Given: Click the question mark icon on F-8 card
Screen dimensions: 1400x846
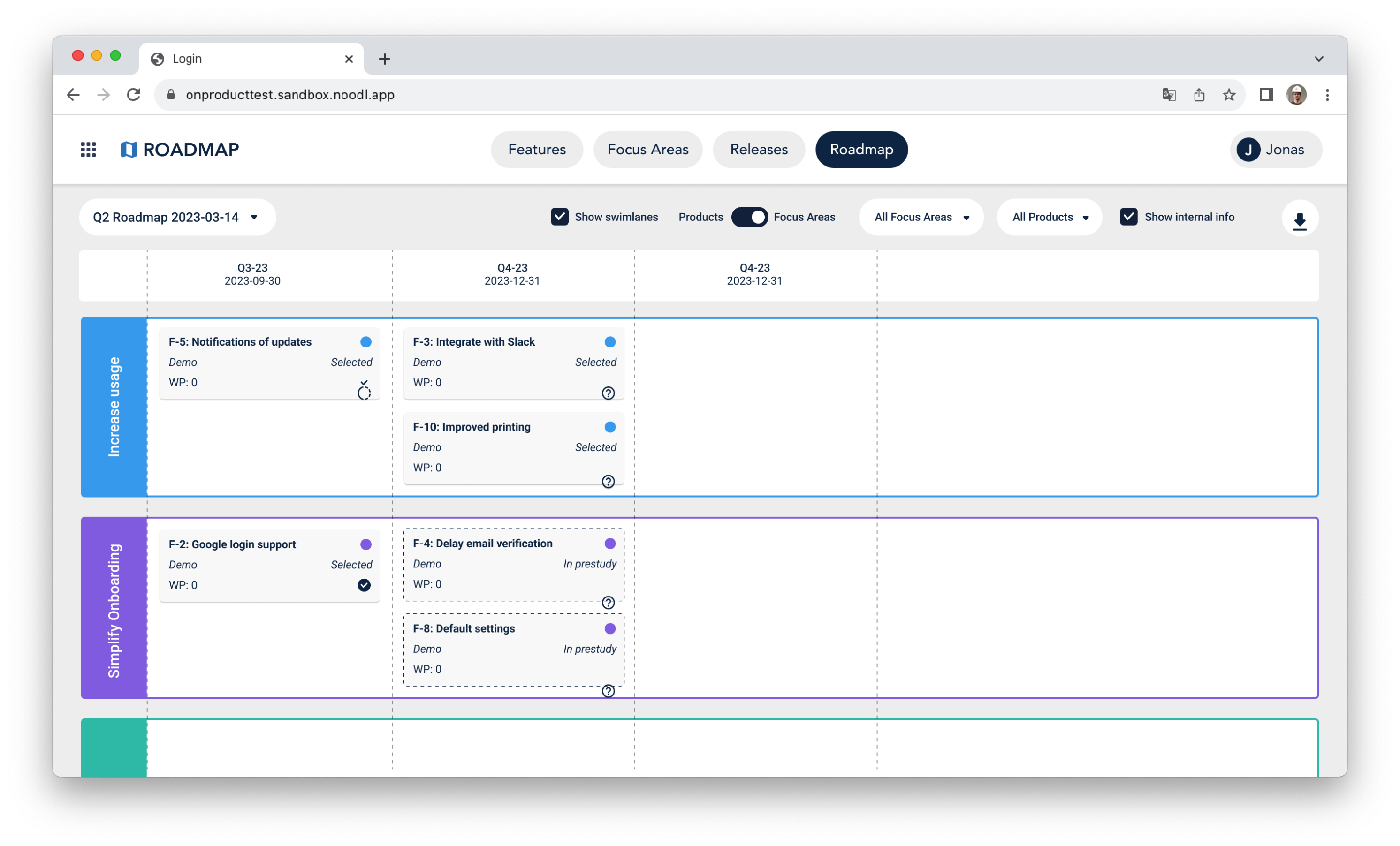Looking at the screenshot, I should click(x=608, y=691).
